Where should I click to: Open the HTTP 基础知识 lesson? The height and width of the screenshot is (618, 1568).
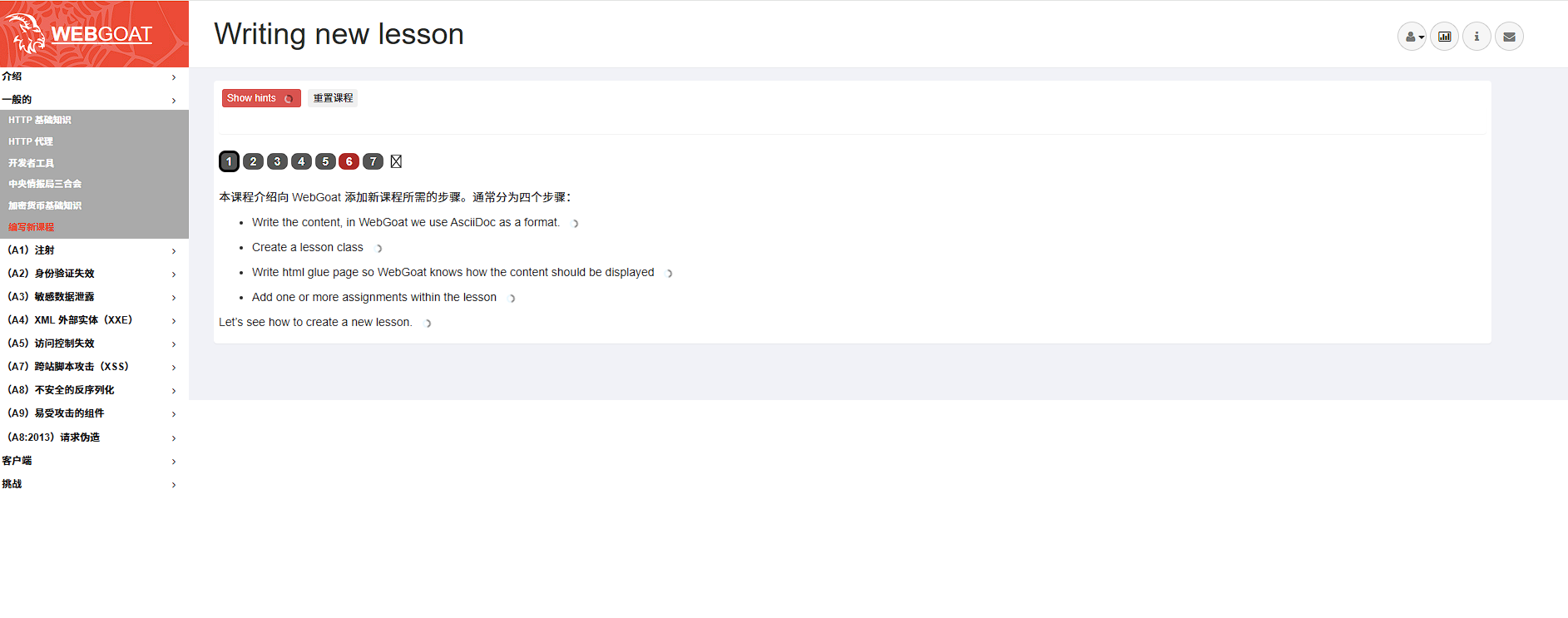click(x=40, y=121)
